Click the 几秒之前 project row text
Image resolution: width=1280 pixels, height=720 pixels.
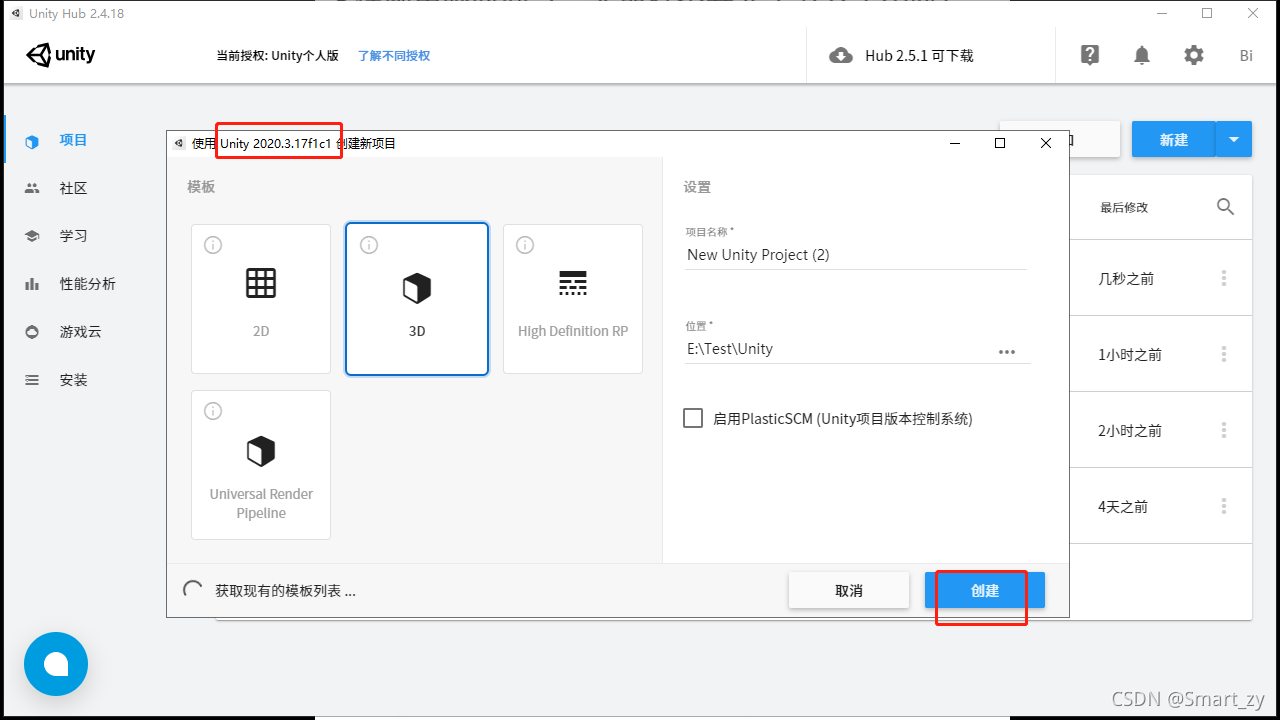pyautogui.click(x=1126, y=279)
